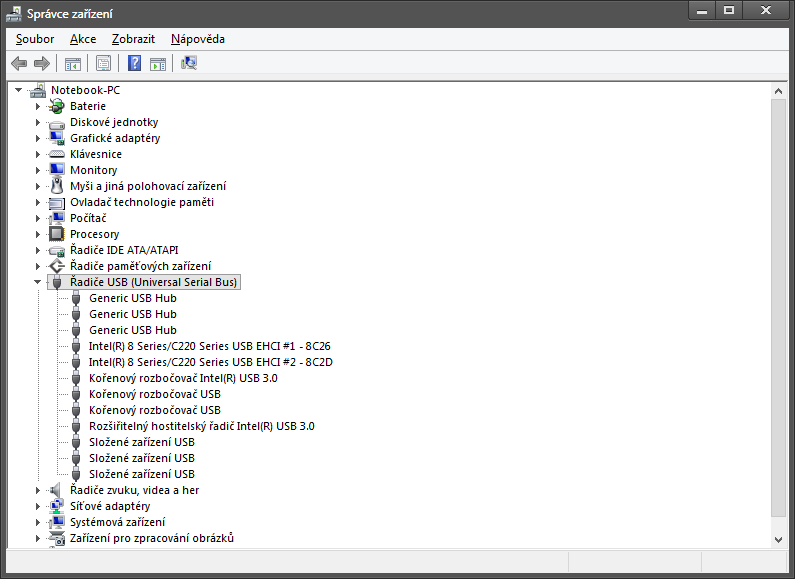Collapse the Řadiče USB node
The image size is (795, 579).
[38, 282]
